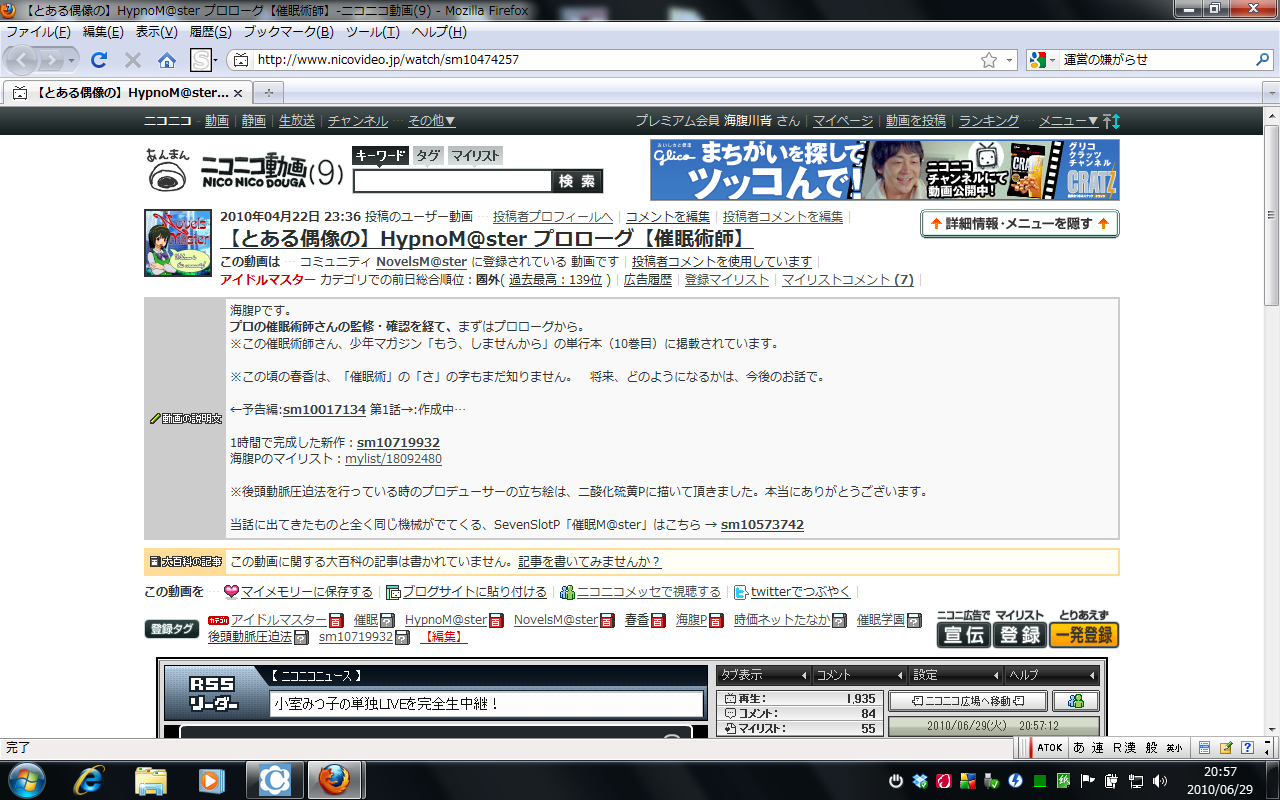Open the メニュー dropdown in top bar
The height and width of the screenshot is (800, 1280).
(1068, 121)
